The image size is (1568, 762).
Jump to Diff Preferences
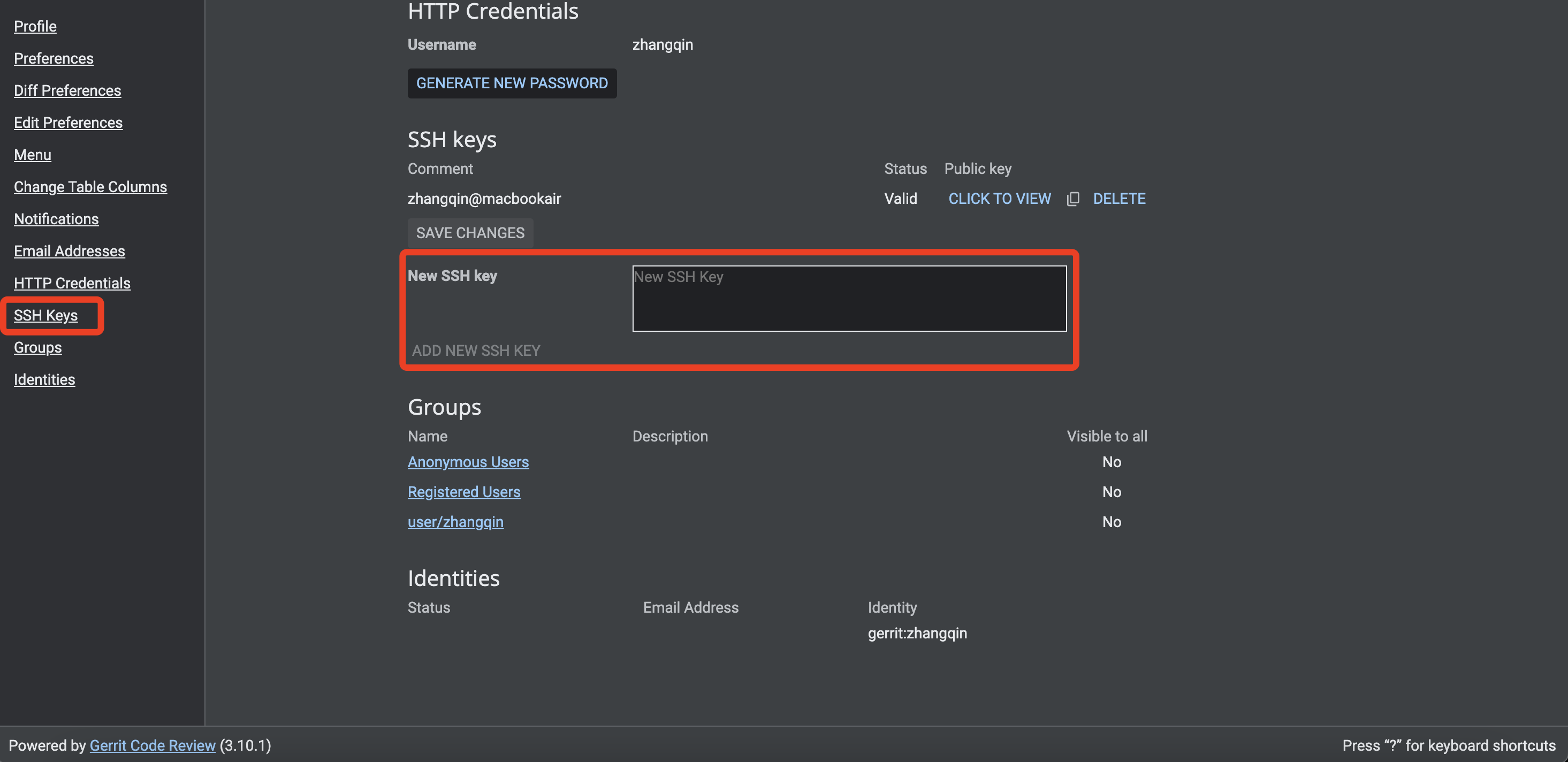click(x=67, y=90)
